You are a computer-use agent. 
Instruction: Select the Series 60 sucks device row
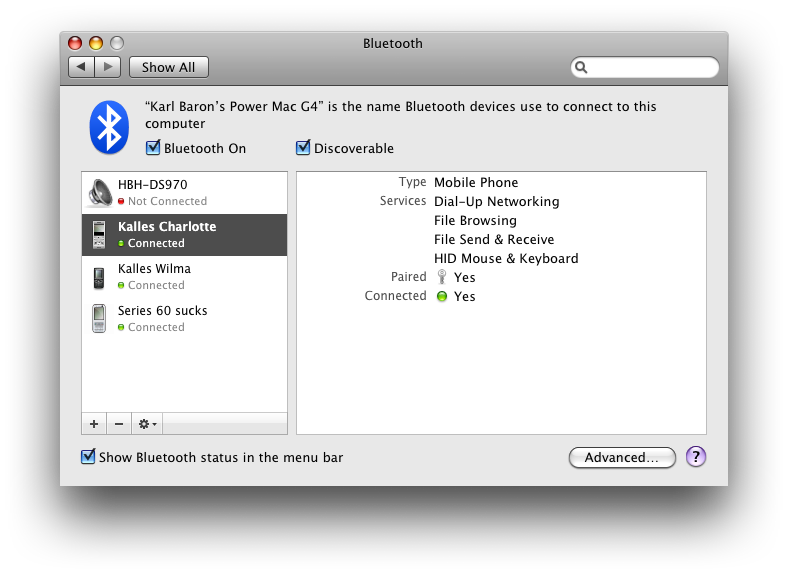[184, 319]
